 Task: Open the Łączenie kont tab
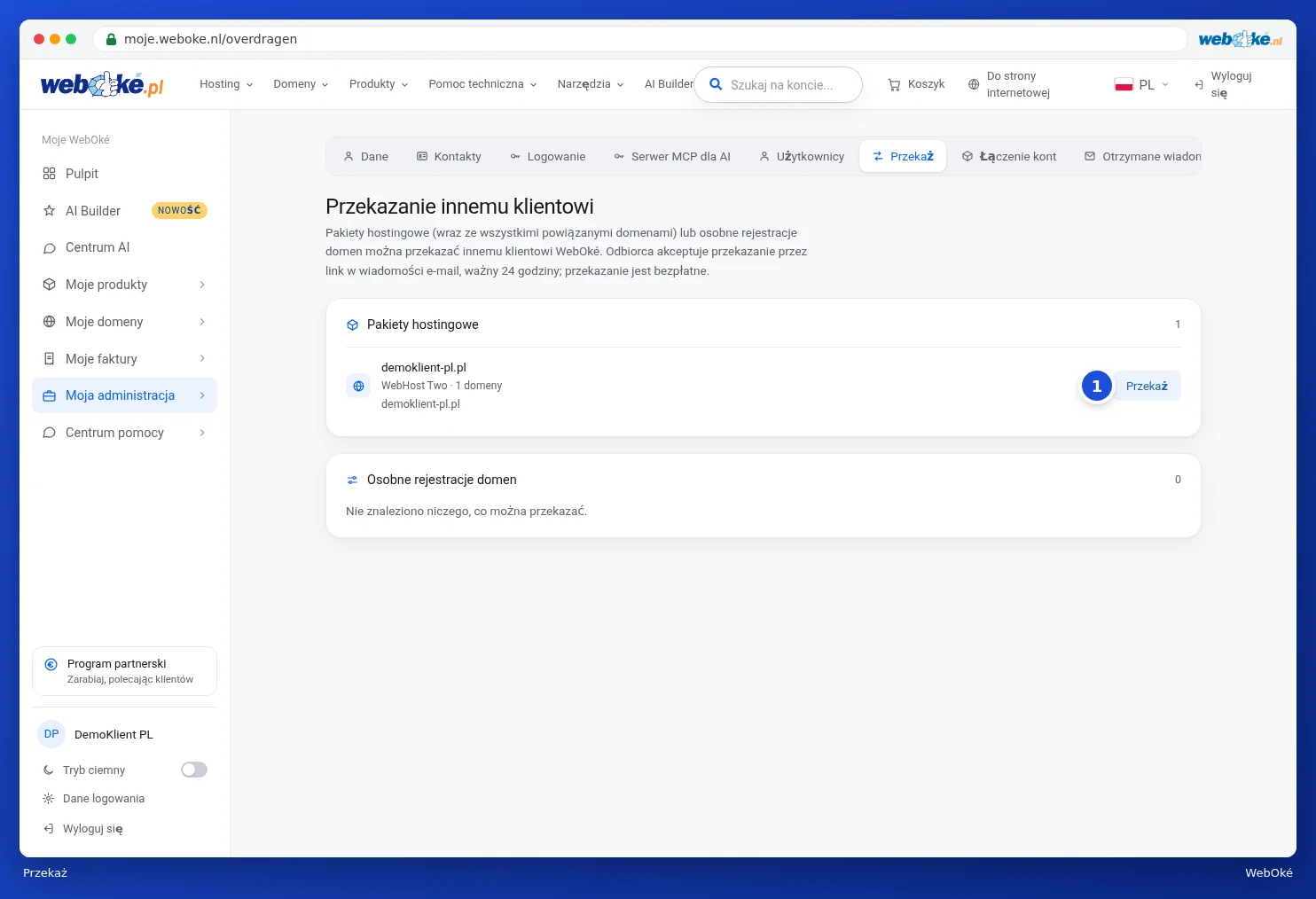click(1009, 156)
